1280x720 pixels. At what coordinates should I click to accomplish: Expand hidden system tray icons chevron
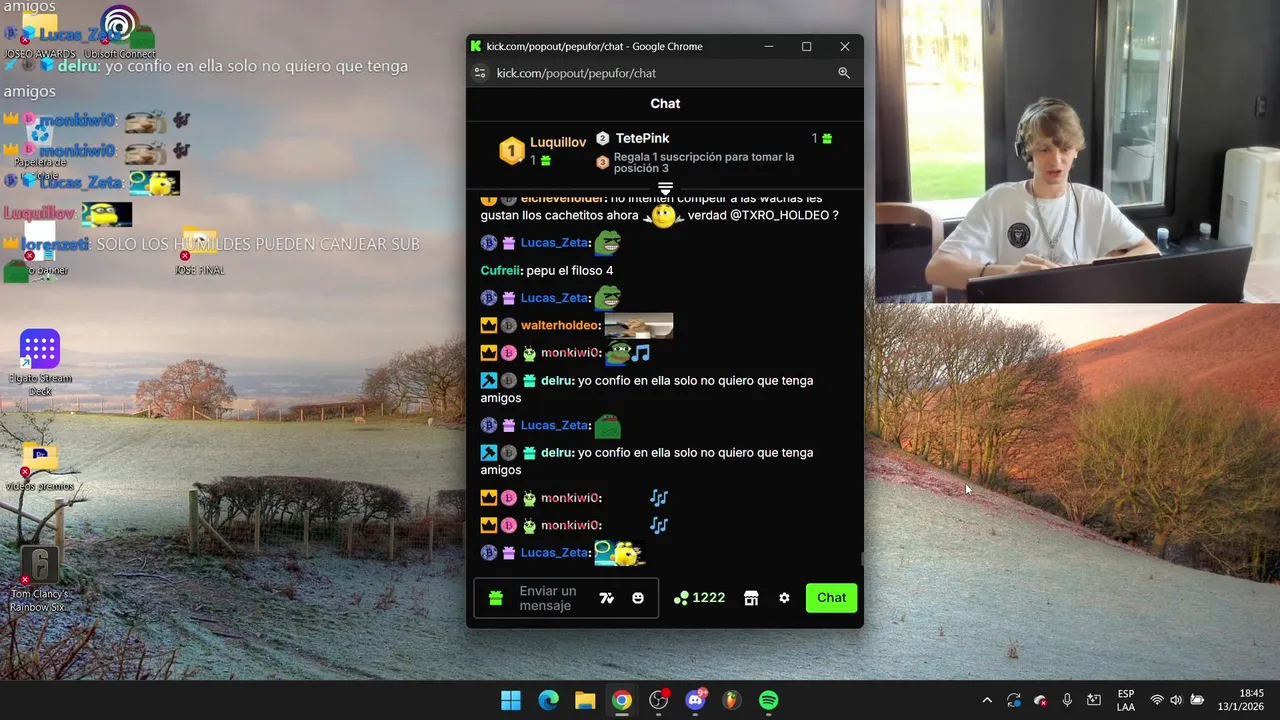point(987,700)
